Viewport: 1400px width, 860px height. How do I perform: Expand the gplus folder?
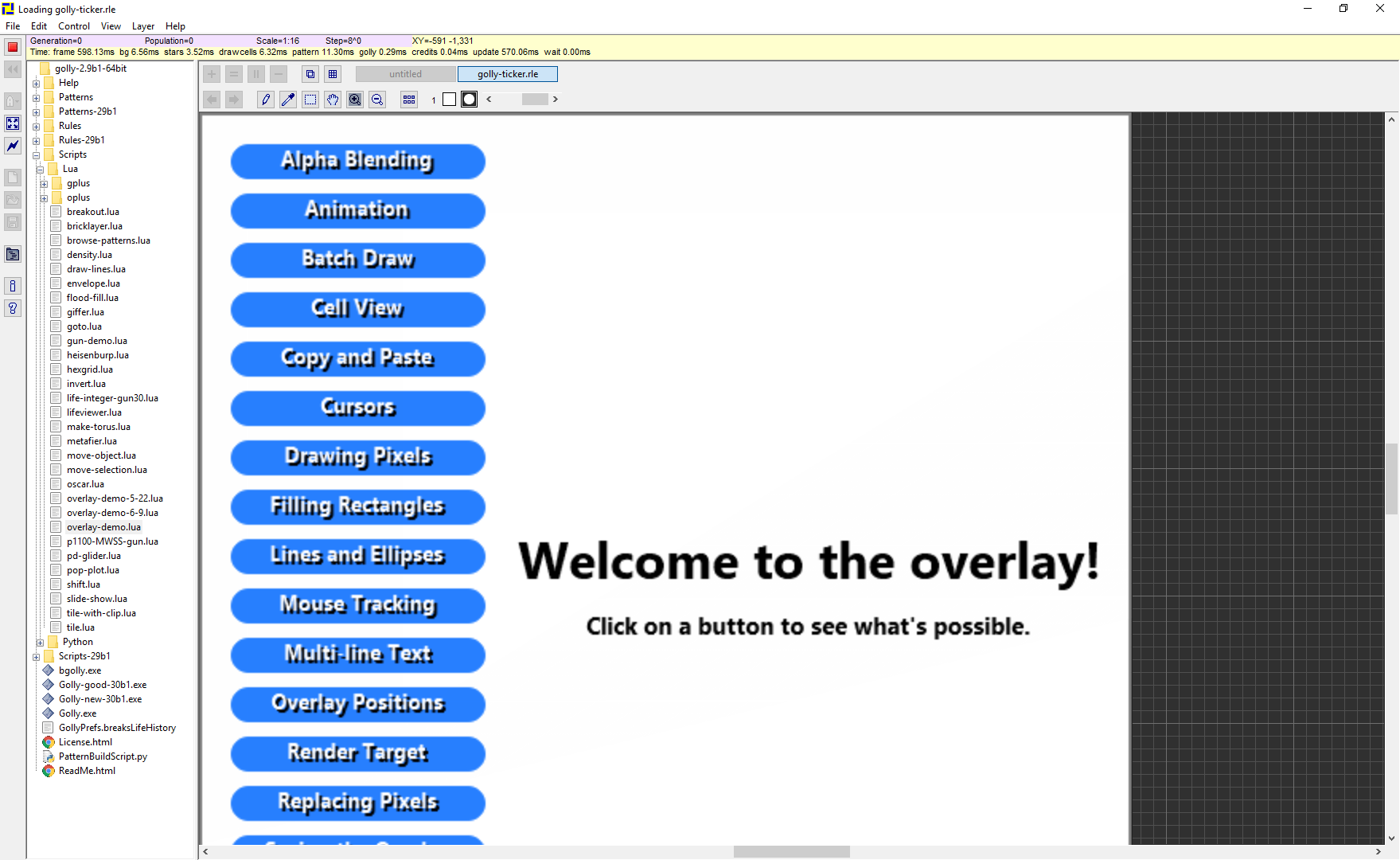click(x=44, y=184)
